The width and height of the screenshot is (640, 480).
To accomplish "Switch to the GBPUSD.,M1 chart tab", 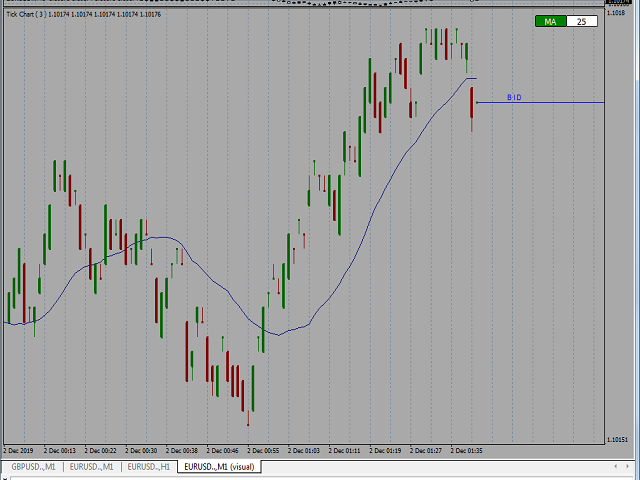I will coord(33,467).
